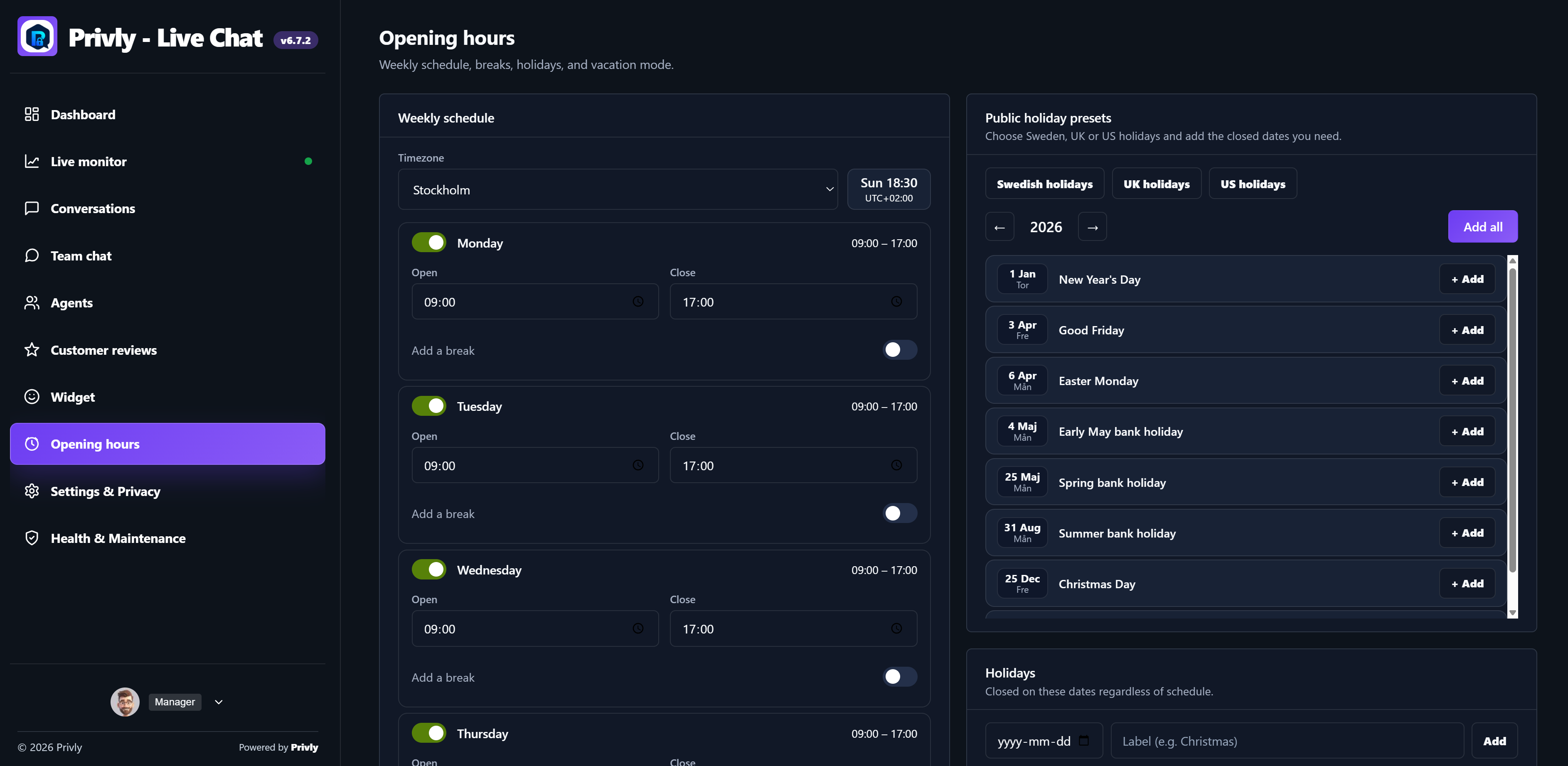Add Good Friday holiday

coord(1467,330)
